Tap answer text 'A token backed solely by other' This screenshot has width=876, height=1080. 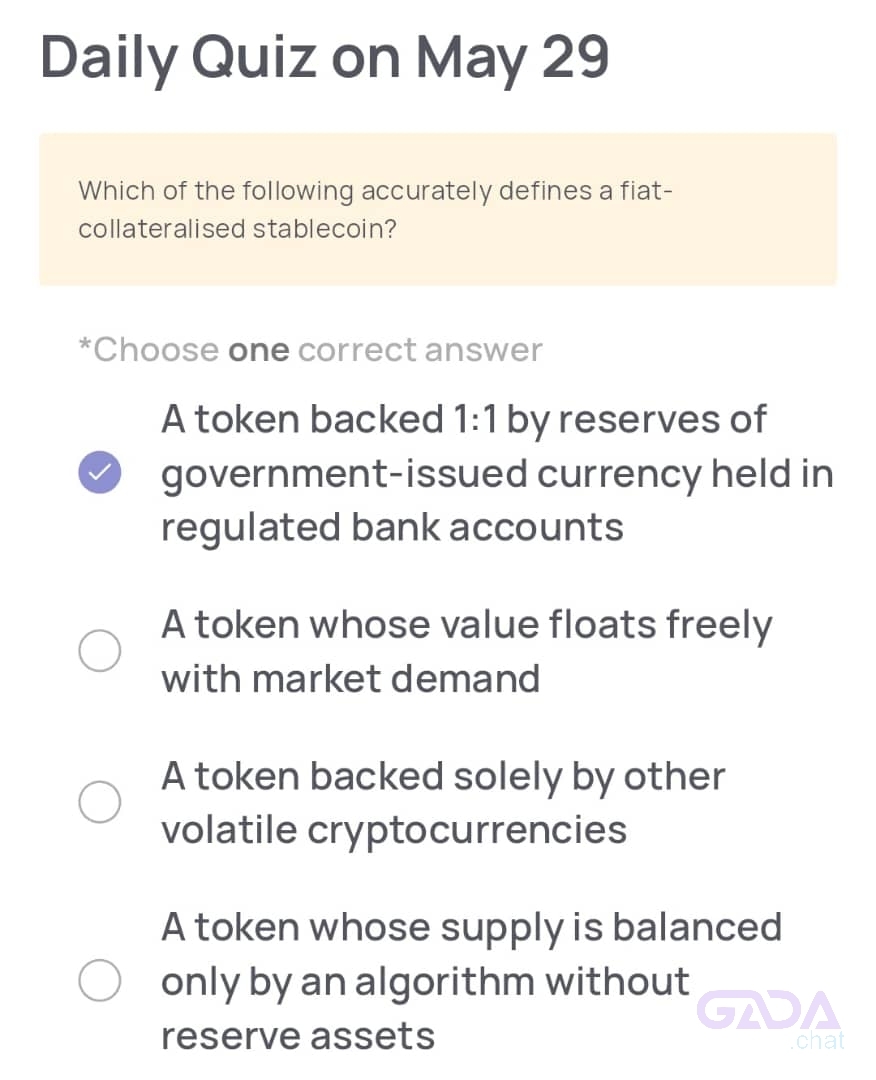click(443, 777)
